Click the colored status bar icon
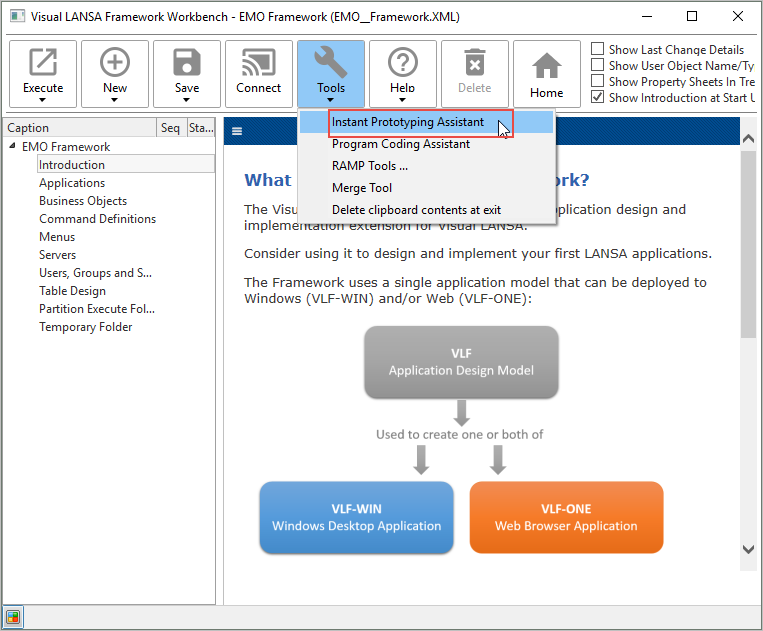 coord(13,617)
